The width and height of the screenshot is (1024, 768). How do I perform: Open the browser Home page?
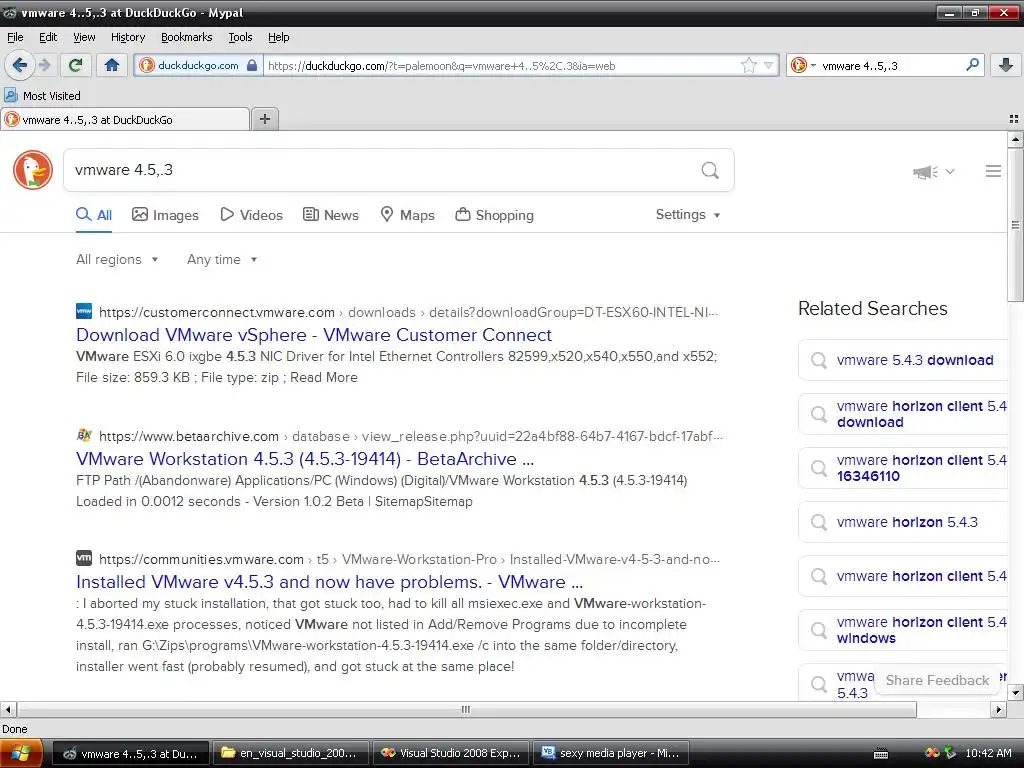[x=112, y=65]
